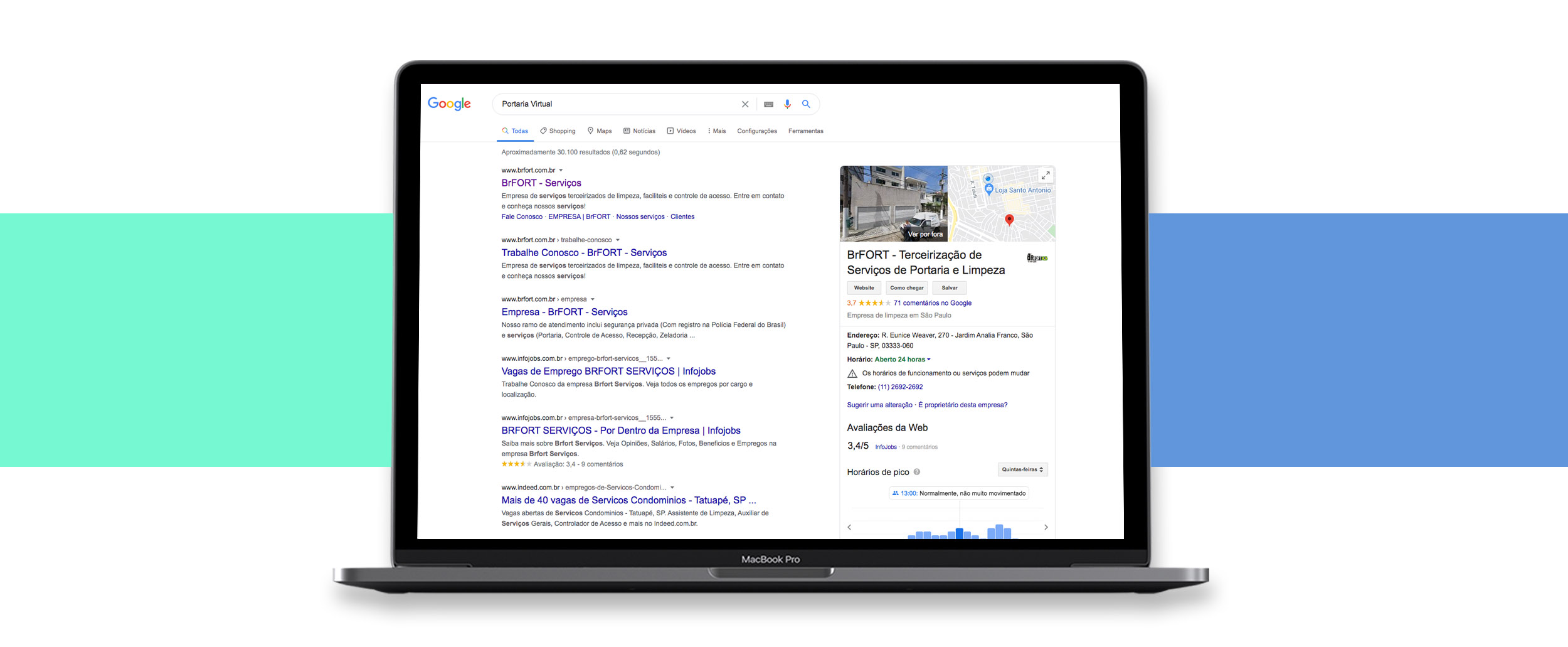
Task: Open Ferramentas
Action: coord(806,131)
